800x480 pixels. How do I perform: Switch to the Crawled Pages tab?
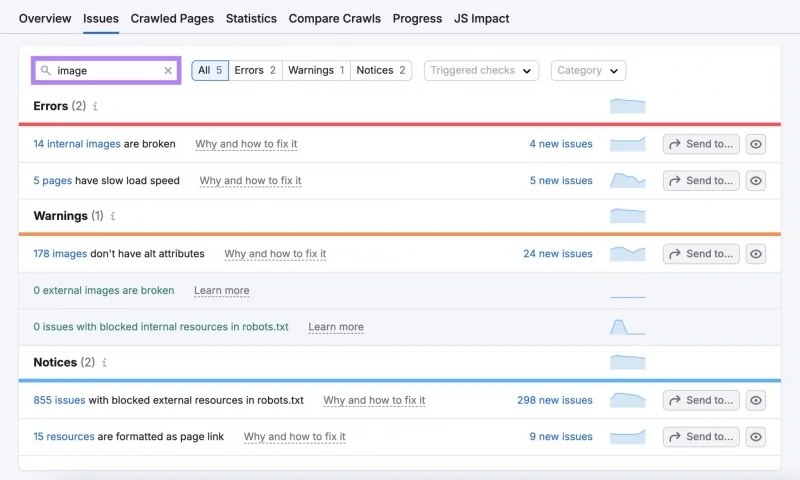172,18
